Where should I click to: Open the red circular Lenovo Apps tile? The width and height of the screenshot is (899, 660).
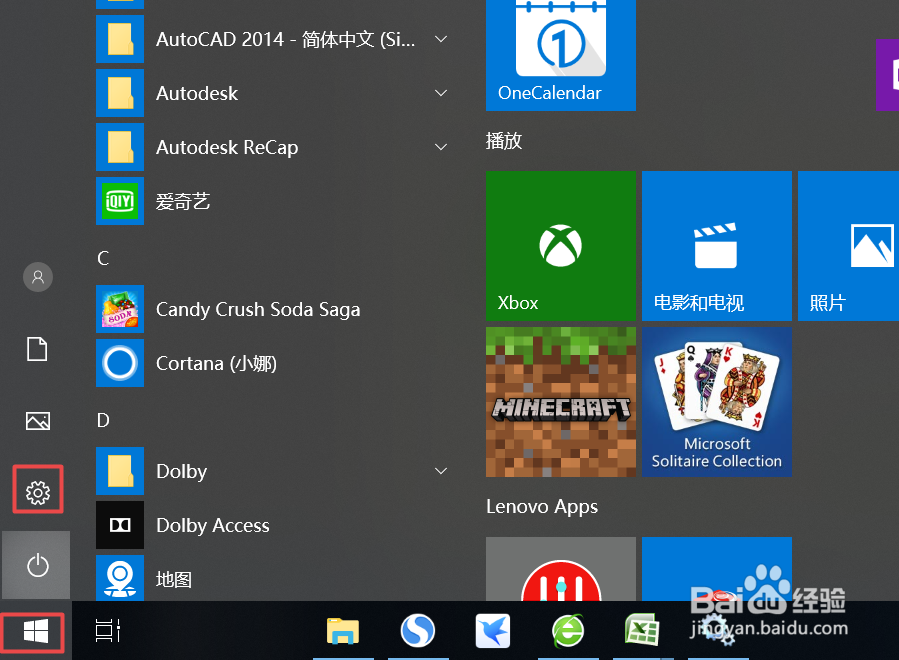[x=561, y=569]
